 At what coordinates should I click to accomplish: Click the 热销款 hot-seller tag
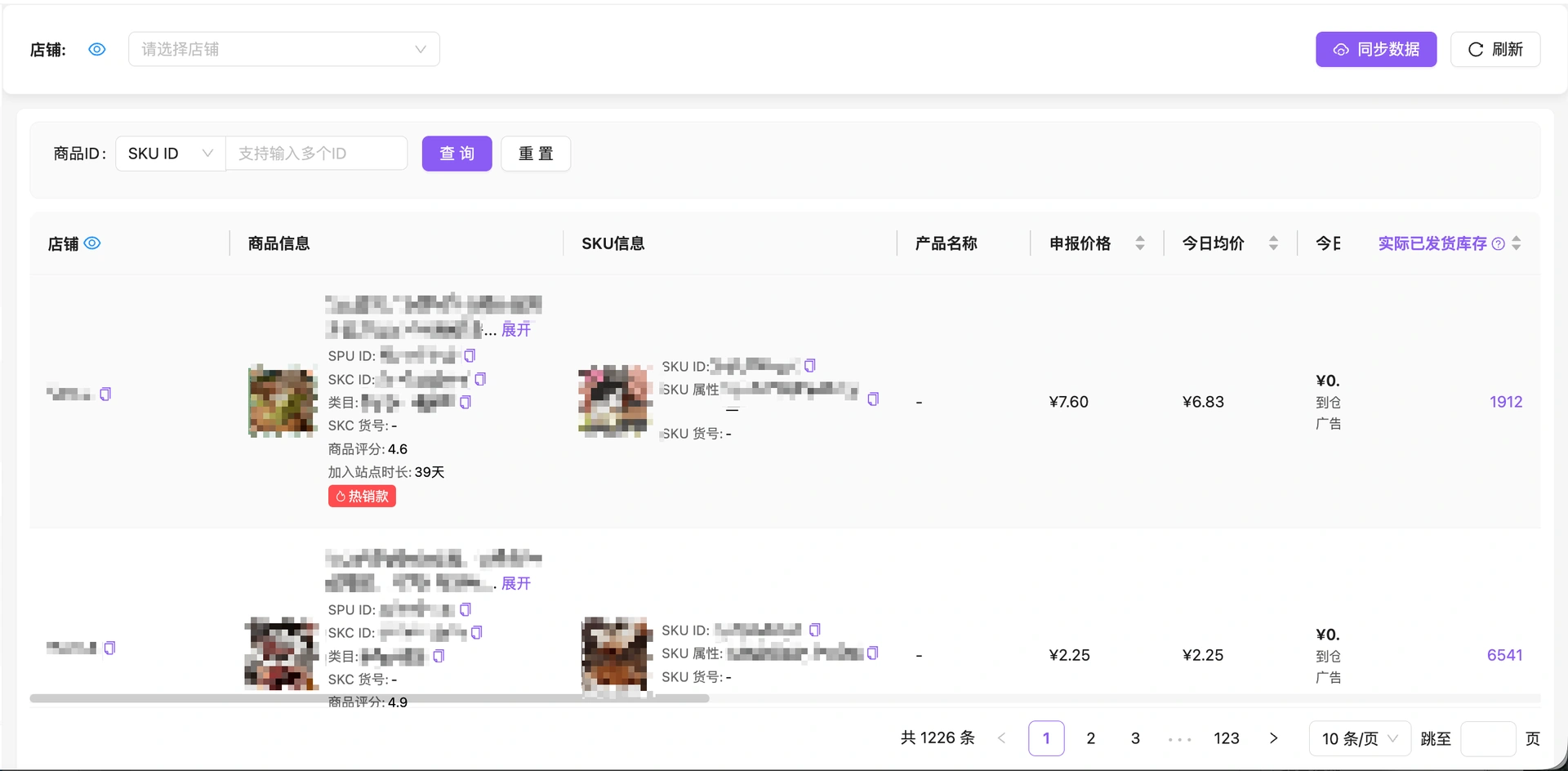click(x=362, y=497)
